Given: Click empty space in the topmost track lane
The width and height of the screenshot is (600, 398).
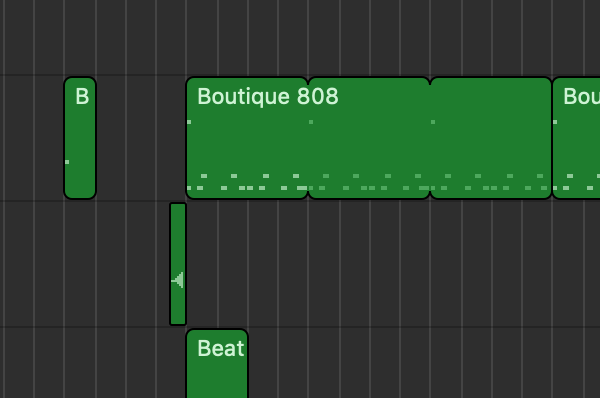Looking at the screenshot, I should 300,37.
